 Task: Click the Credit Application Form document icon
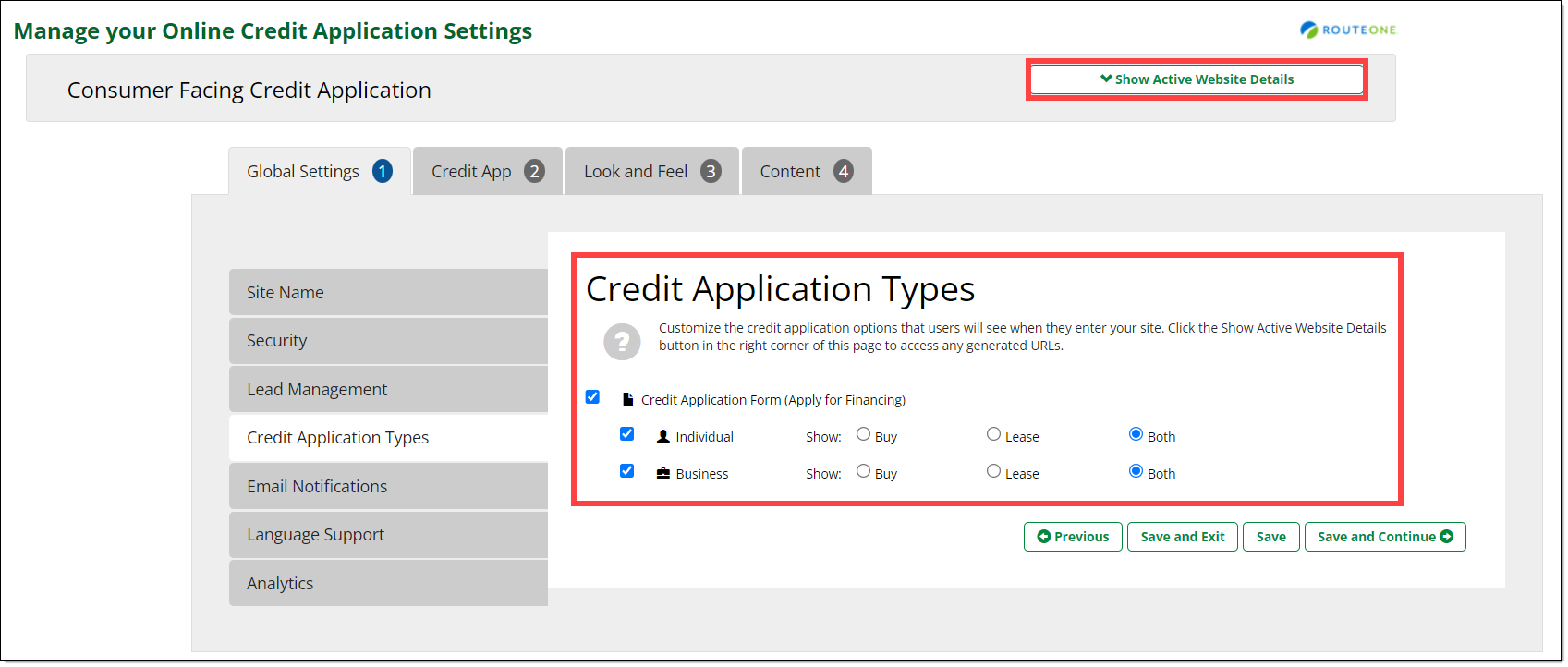point(627,400)
